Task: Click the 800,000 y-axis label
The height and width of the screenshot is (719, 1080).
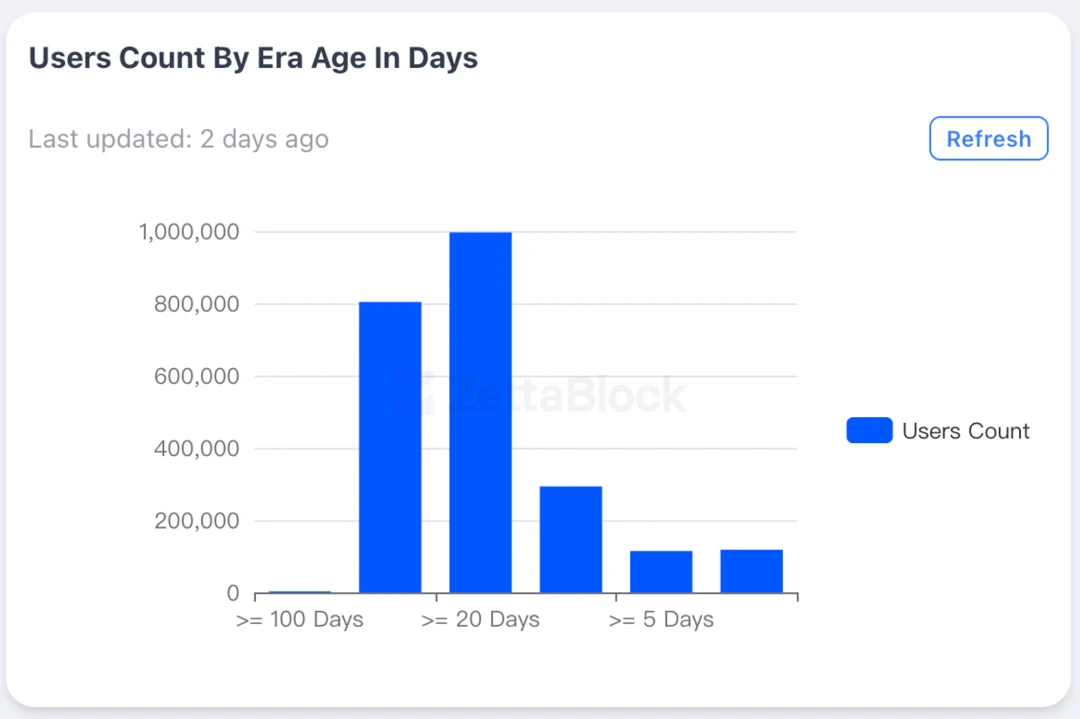Action: 196,304
